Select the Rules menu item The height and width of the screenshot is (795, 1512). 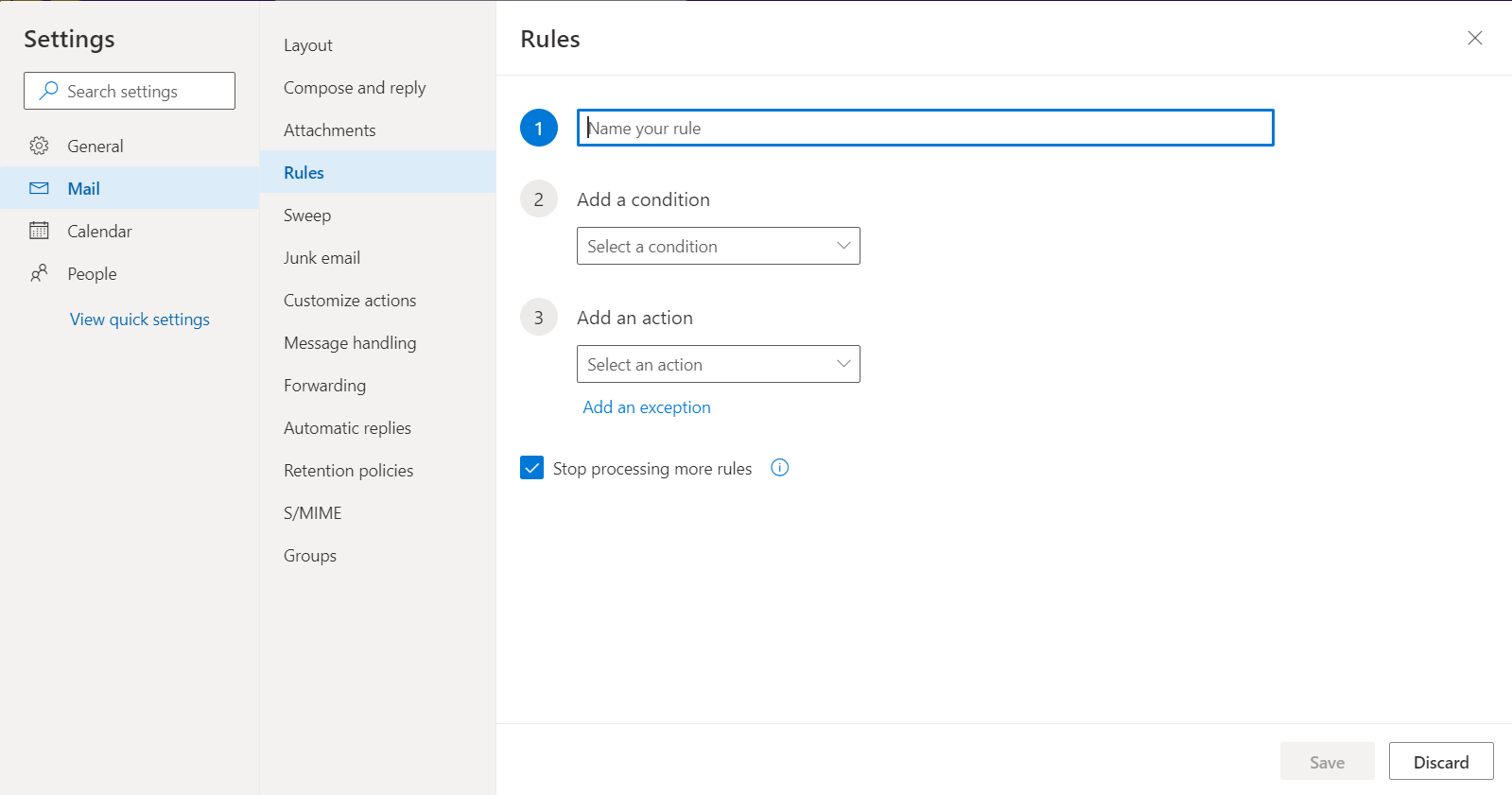coord(378,172)
